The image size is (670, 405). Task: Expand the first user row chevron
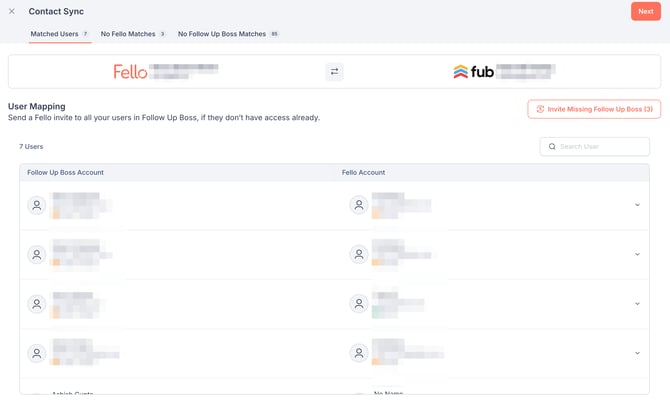[x=637, y=205]
